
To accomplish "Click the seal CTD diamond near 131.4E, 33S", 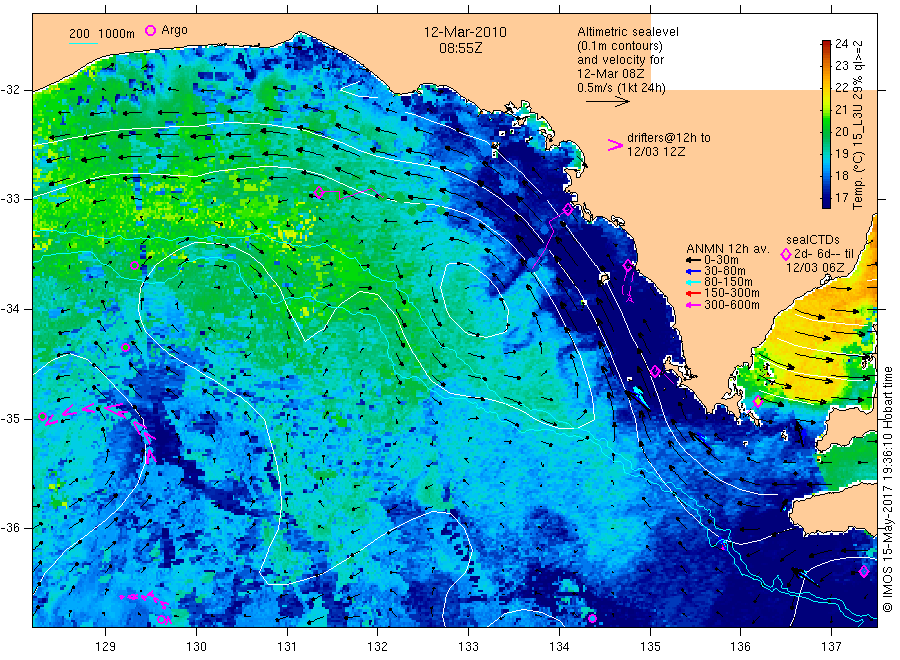I will click(319, 193).
